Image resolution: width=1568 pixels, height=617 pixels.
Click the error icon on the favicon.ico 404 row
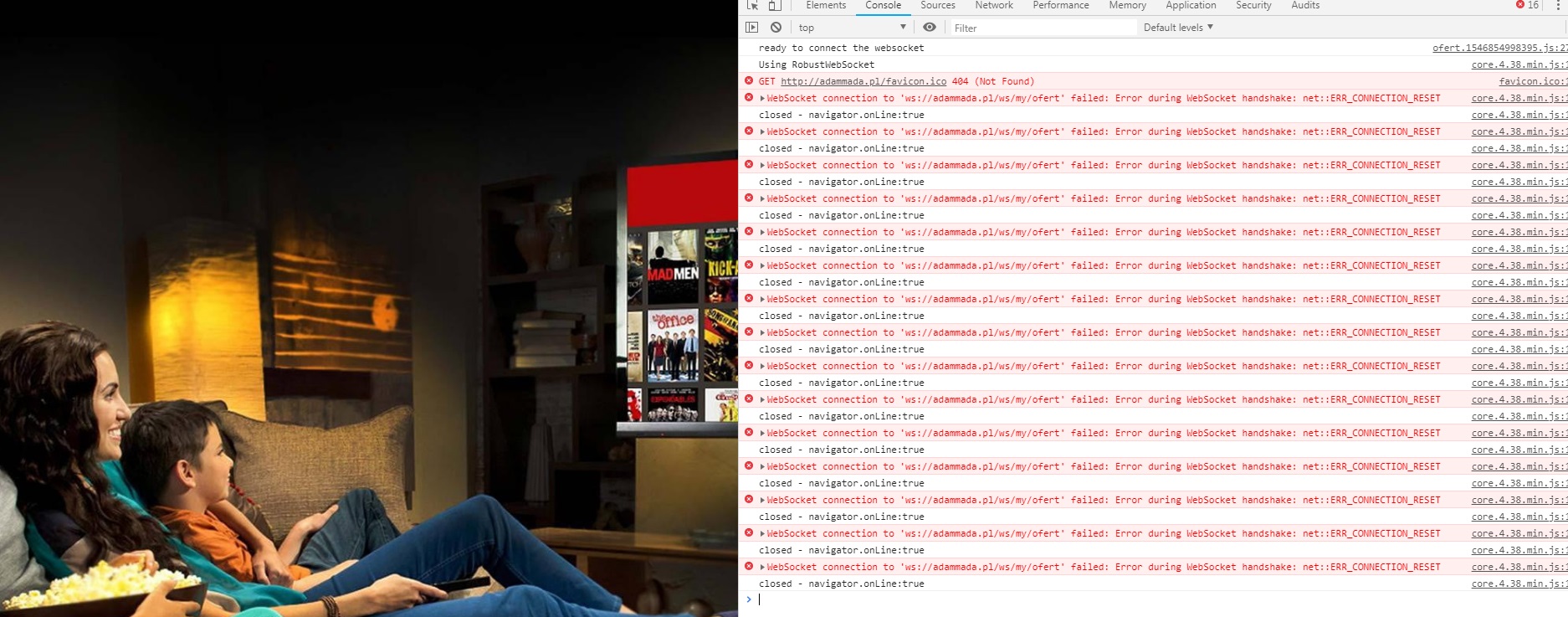(749, 81)
